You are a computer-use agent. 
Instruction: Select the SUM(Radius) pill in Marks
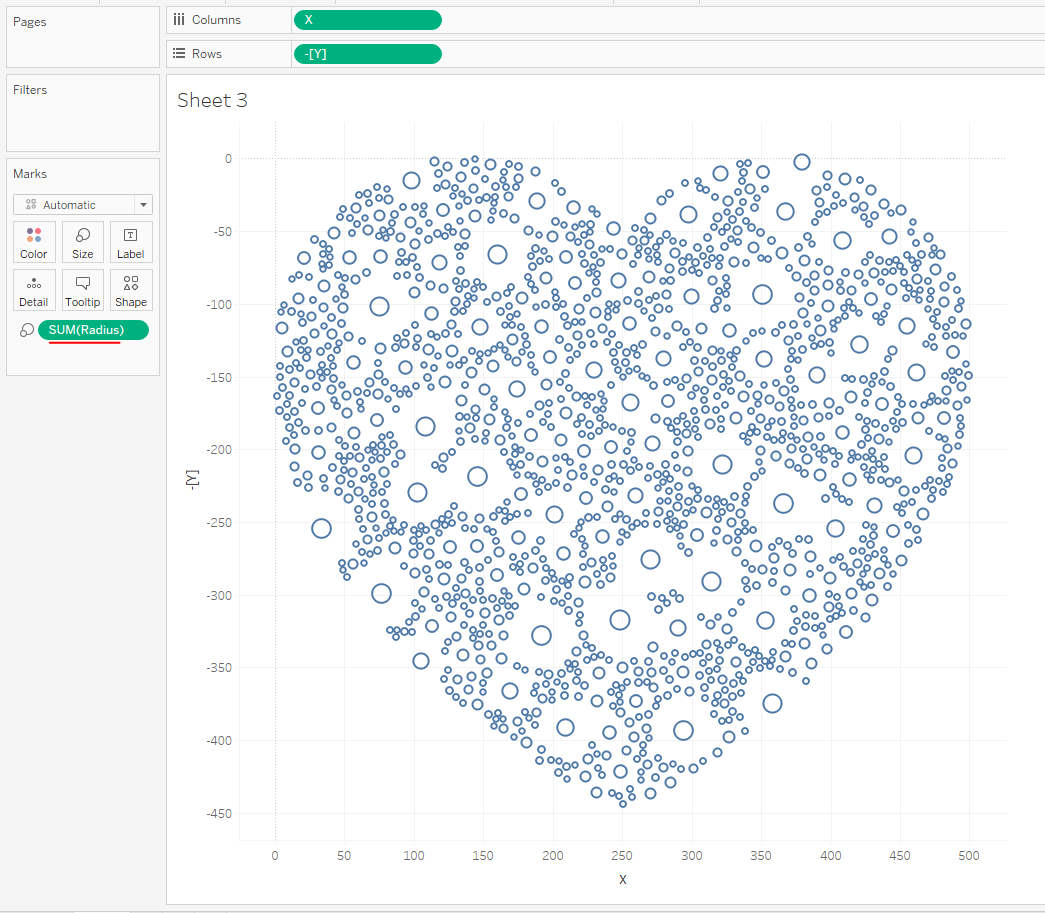93,330
